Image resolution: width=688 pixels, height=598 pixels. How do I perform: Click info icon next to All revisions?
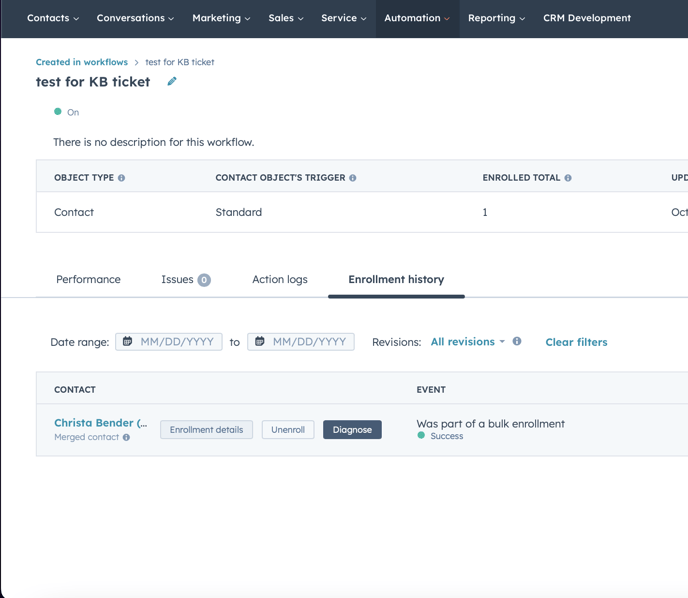[517, 342]
